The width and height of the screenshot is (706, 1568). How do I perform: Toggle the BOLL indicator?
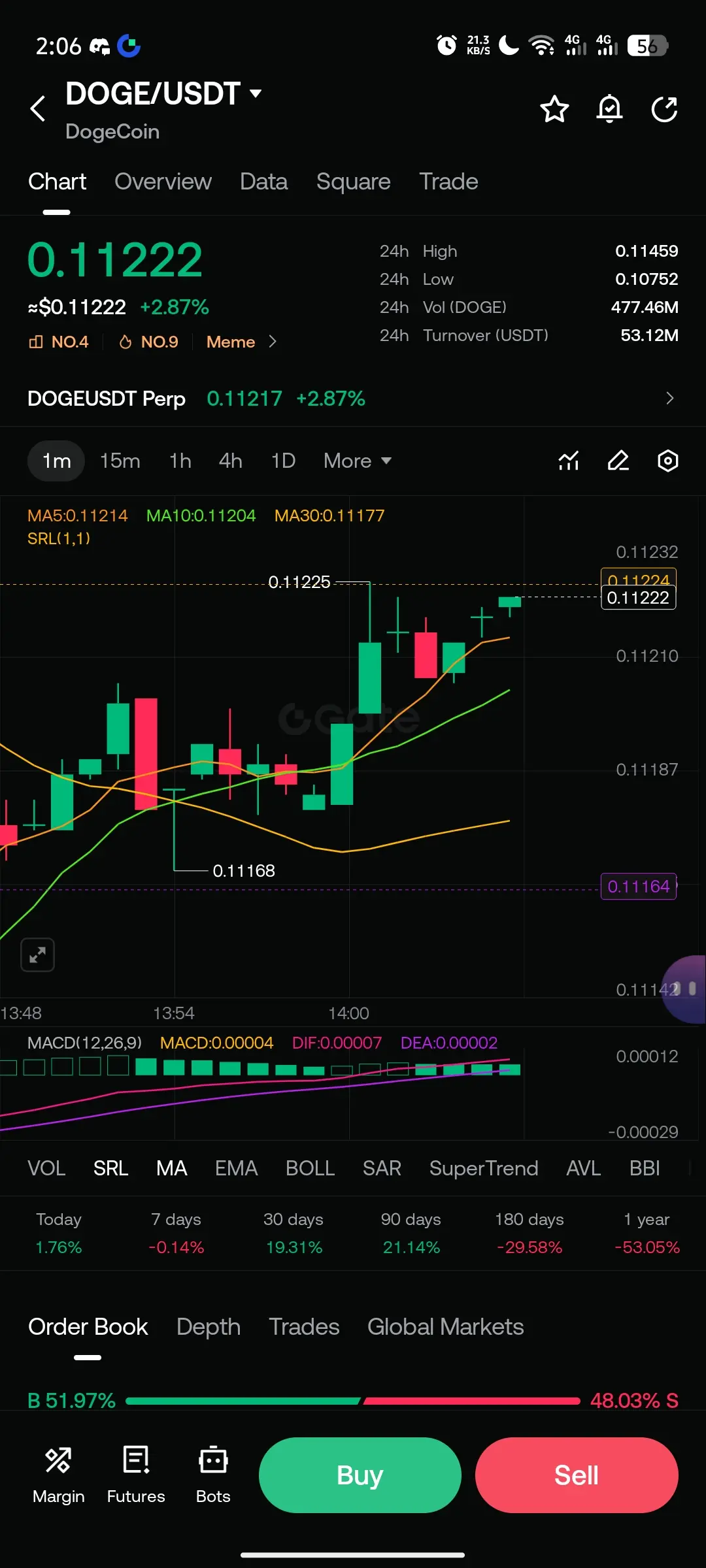coord(311,1168)
